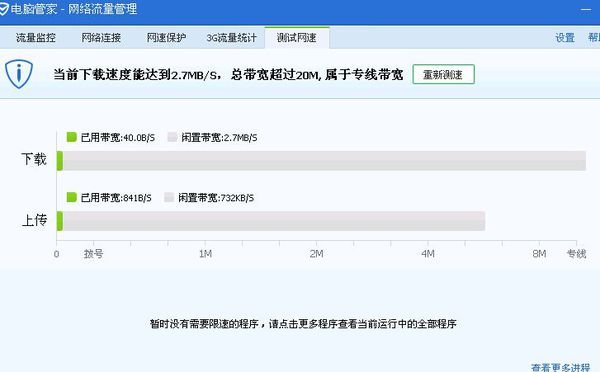Open the 流量监控 tab
This screenshot has width=600, height=372.
36,38
